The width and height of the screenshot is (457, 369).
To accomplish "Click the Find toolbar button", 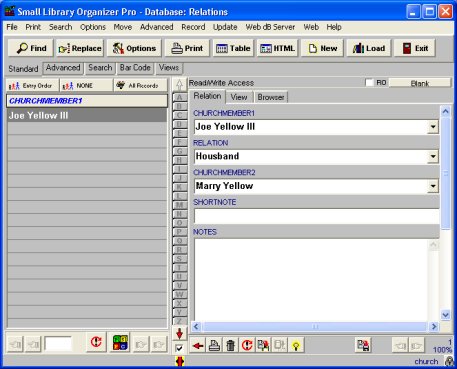I will point(31,48).
